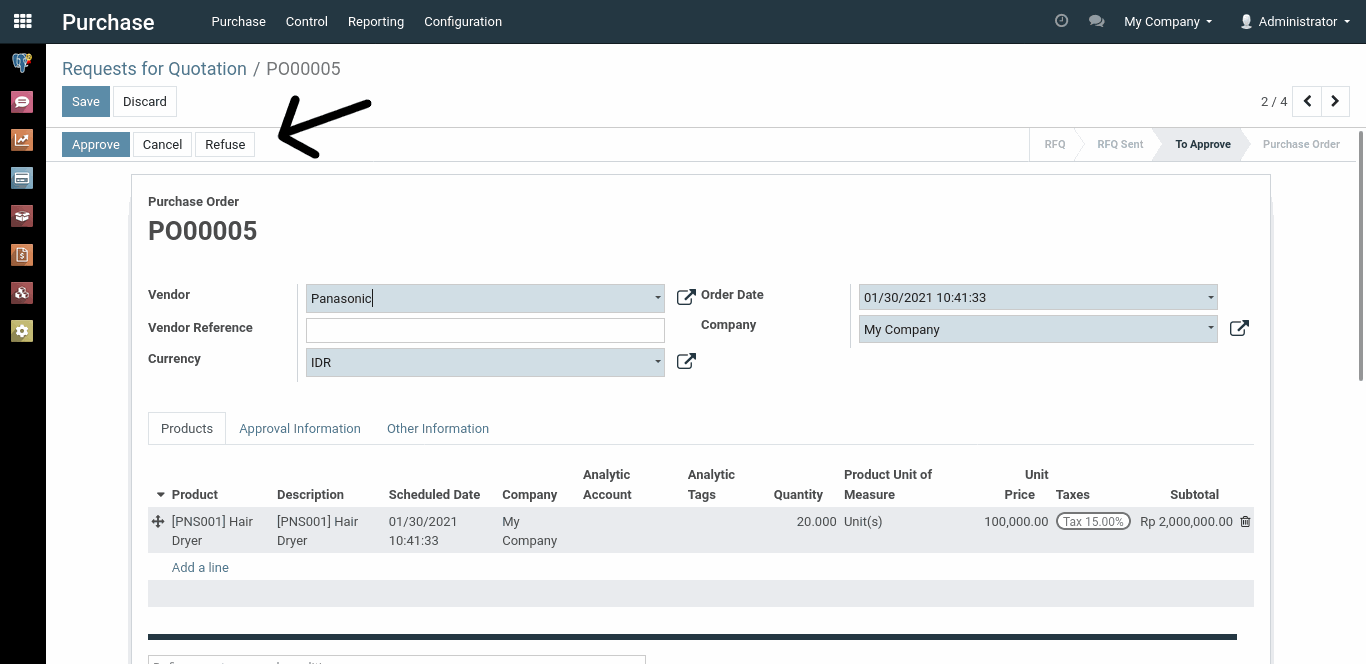Open the Order Date picker dropdown
The width and height of the screenshot is (1366, 664).
pos(1210,298)
